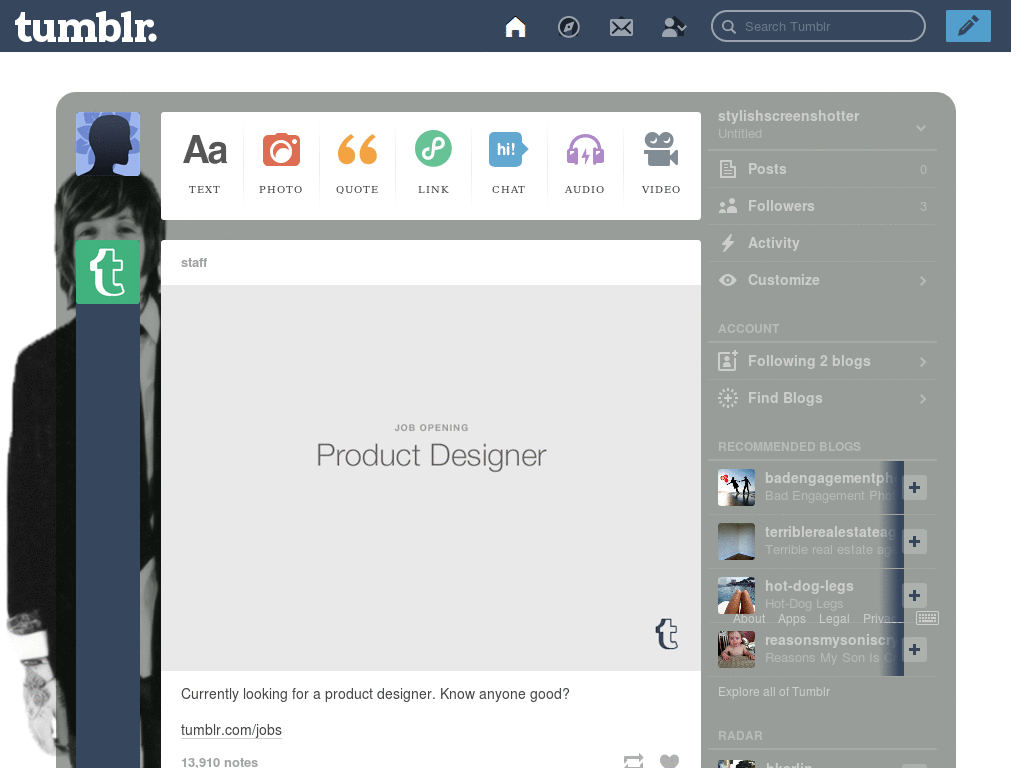Click Explore all of Tumblr

tap(774, 692)
